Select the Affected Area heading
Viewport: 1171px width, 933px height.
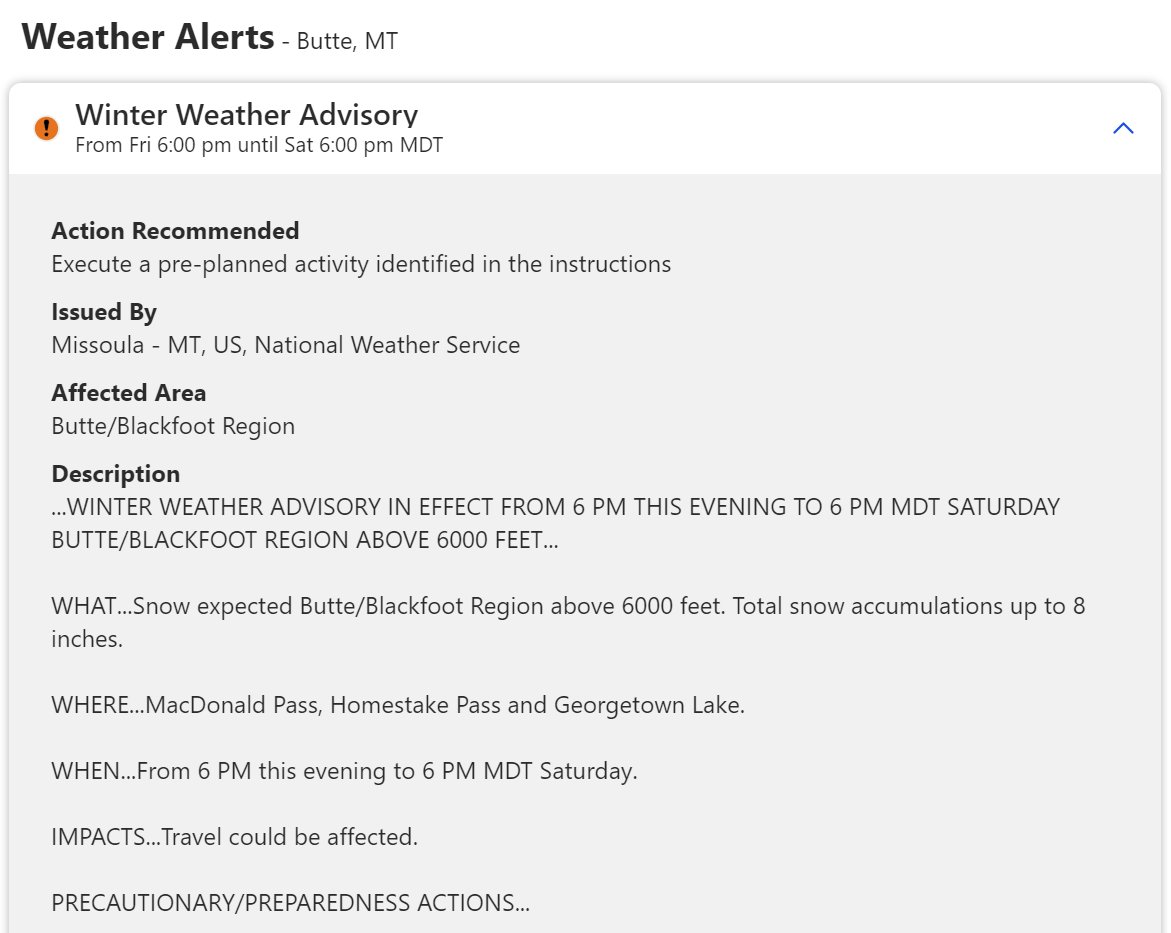[x=128, y=393]
